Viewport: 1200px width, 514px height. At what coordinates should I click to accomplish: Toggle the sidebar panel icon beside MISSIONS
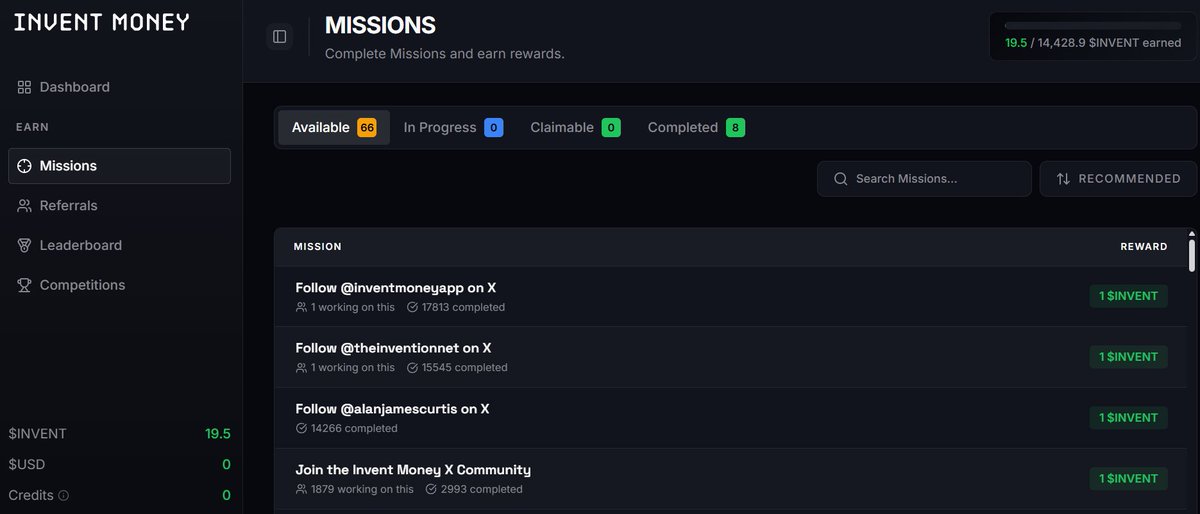pyautogui.click(x=280, y=37)
